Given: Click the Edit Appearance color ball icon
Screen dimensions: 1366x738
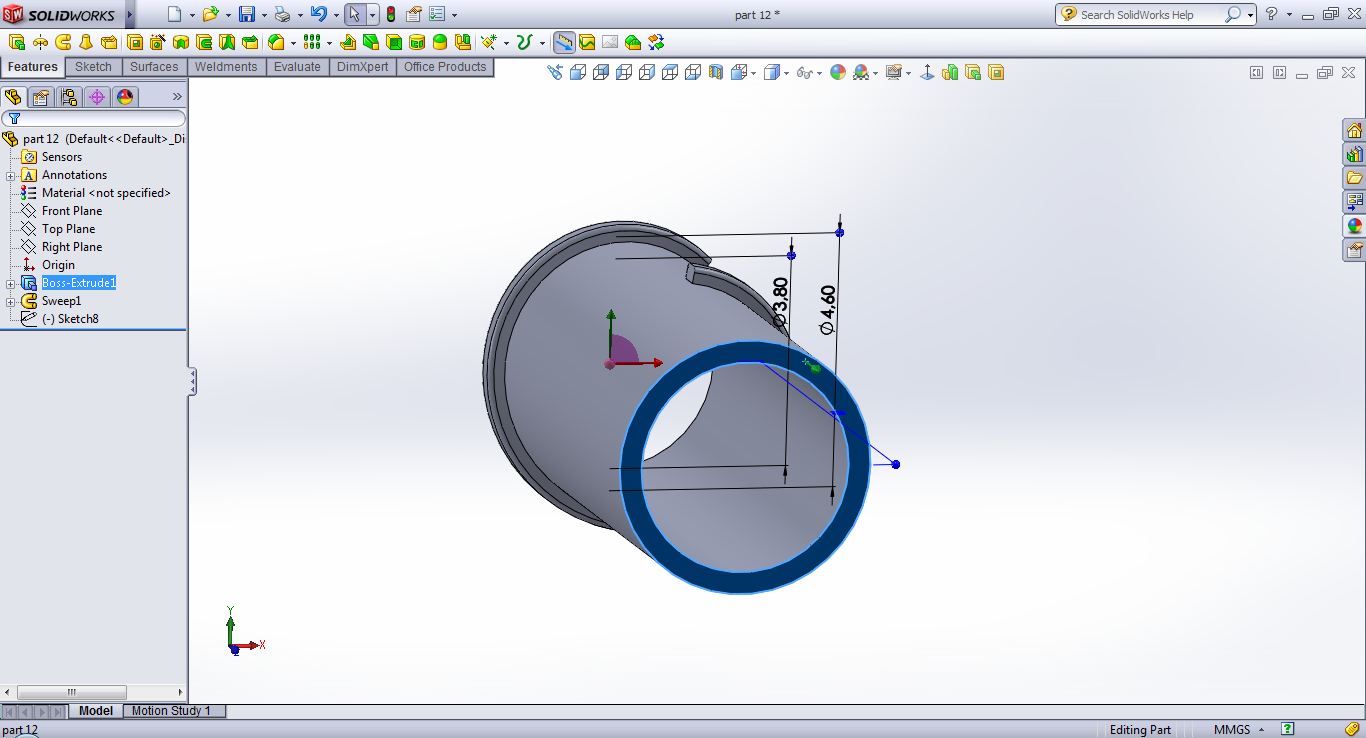Looking at the screenshot, I should click(838, 72).
